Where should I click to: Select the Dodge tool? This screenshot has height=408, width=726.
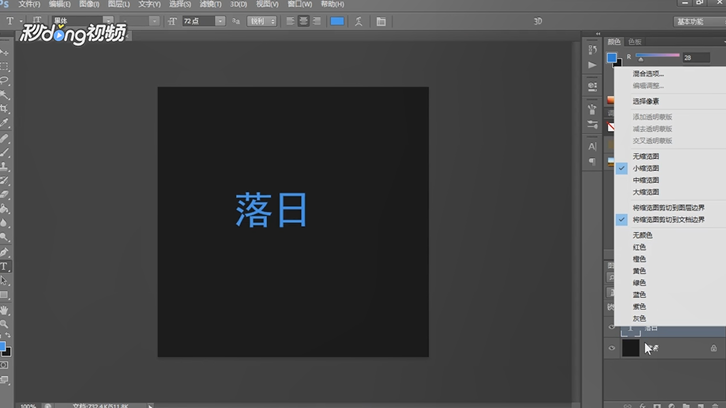click(x=5, y=237)
